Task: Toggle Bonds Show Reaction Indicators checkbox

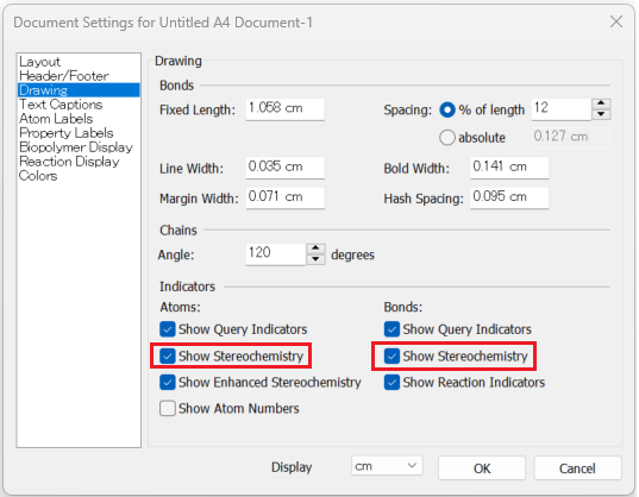Action: pos(392,382)
